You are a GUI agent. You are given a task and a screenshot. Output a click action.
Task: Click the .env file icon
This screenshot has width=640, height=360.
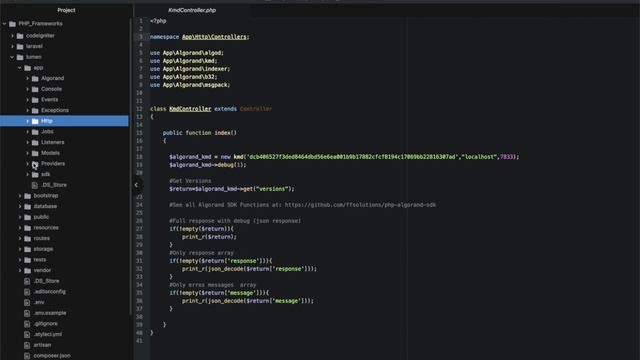pos(27,302)
